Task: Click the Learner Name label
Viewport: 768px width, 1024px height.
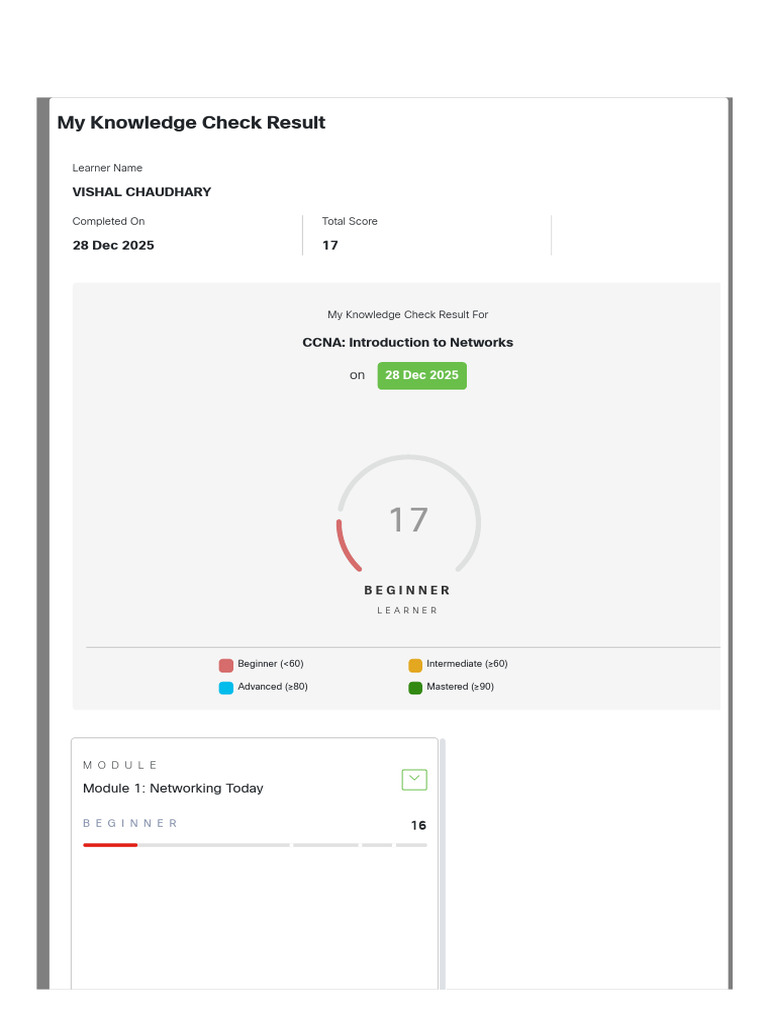Action: [107, 168]
